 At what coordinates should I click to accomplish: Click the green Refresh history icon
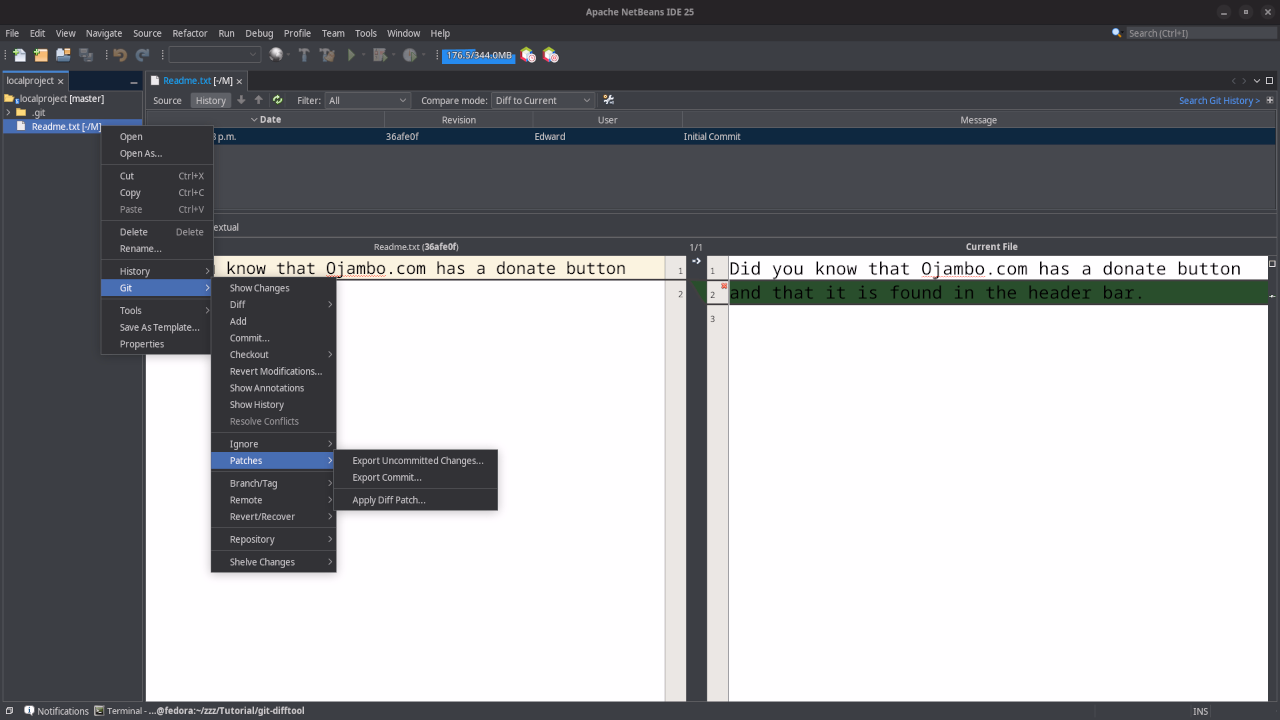(277, 100)
